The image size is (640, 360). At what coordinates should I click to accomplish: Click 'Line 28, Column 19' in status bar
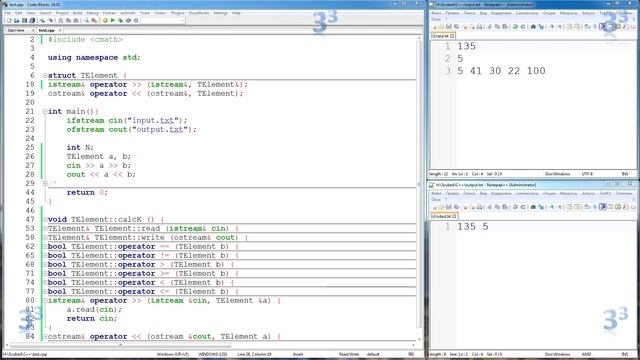(x=254, y=354)
